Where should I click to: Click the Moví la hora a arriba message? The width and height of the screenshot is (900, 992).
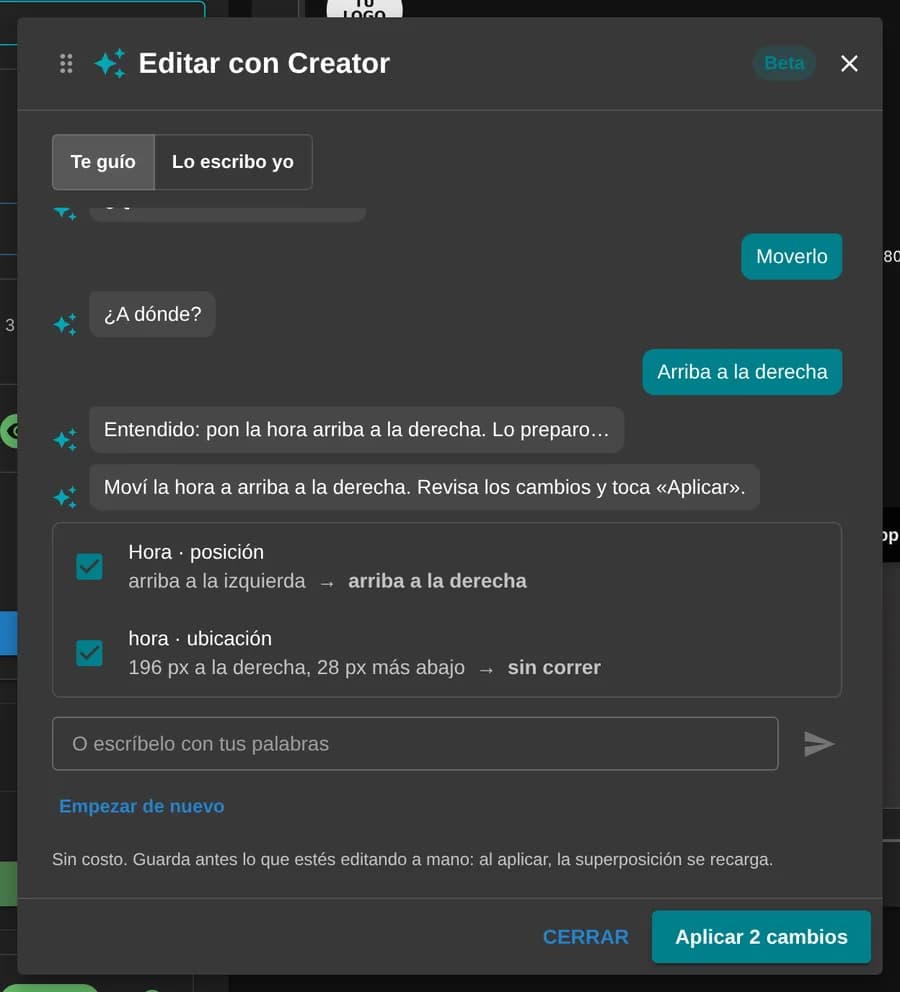tap(424, 487)
